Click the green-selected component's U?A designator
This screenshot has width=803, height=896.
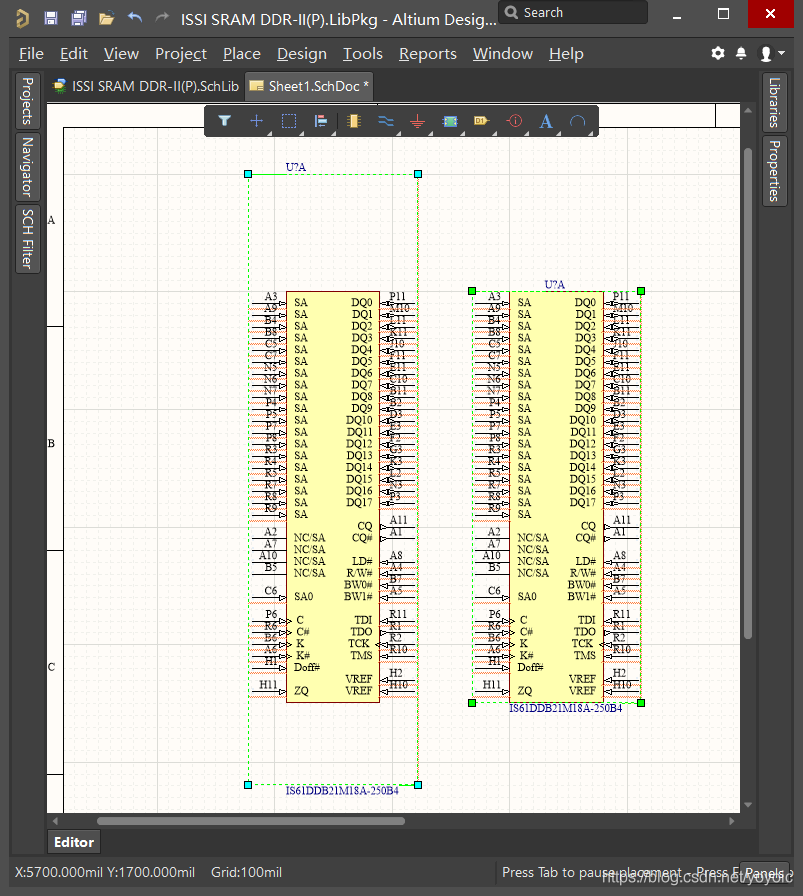tap(554, 285)
